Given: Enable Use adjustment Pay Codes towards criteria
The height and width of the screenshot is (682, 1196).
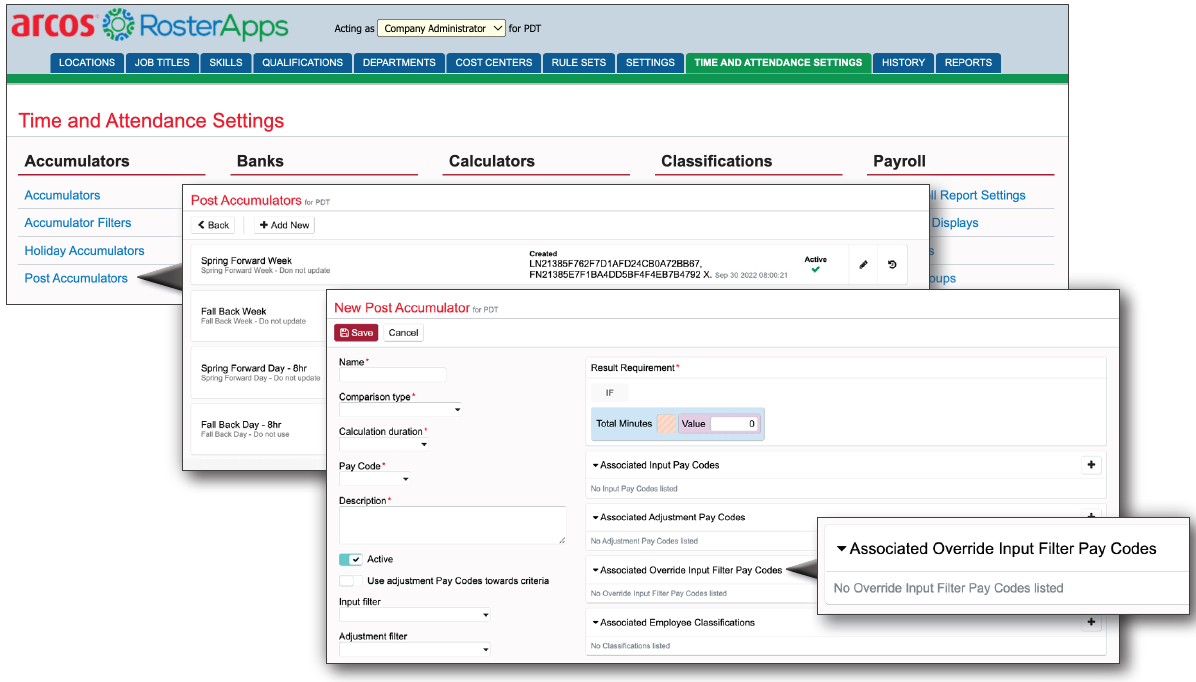Looking at the screenshot, I should [351, 580].
